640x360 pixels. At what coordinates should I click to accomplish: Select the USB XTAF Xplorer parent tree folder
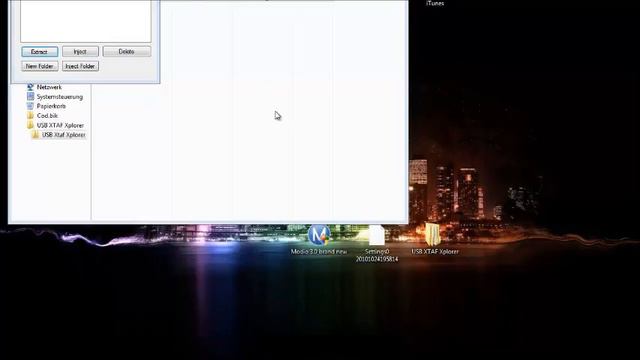(x=60, y=125)
